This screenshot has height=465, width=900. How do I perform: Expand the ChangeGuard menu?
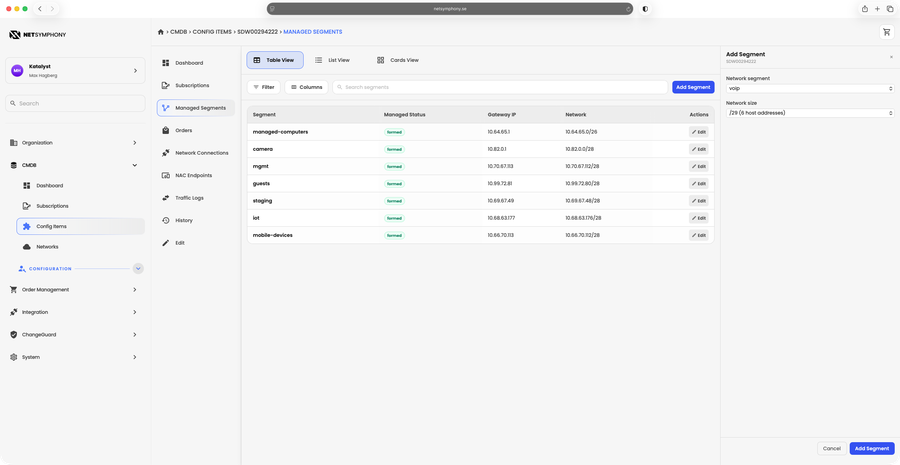[x=73, y=335]
